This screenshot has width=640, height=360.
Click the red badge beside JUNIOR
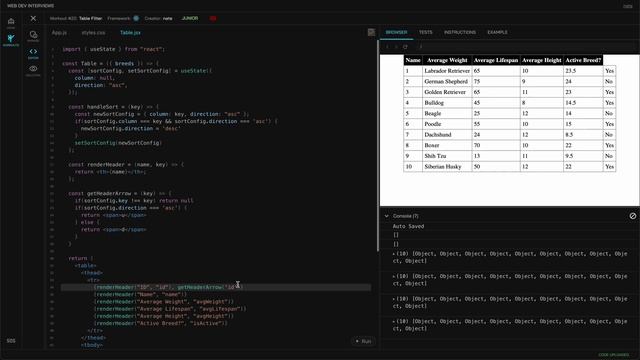point(213,18)
